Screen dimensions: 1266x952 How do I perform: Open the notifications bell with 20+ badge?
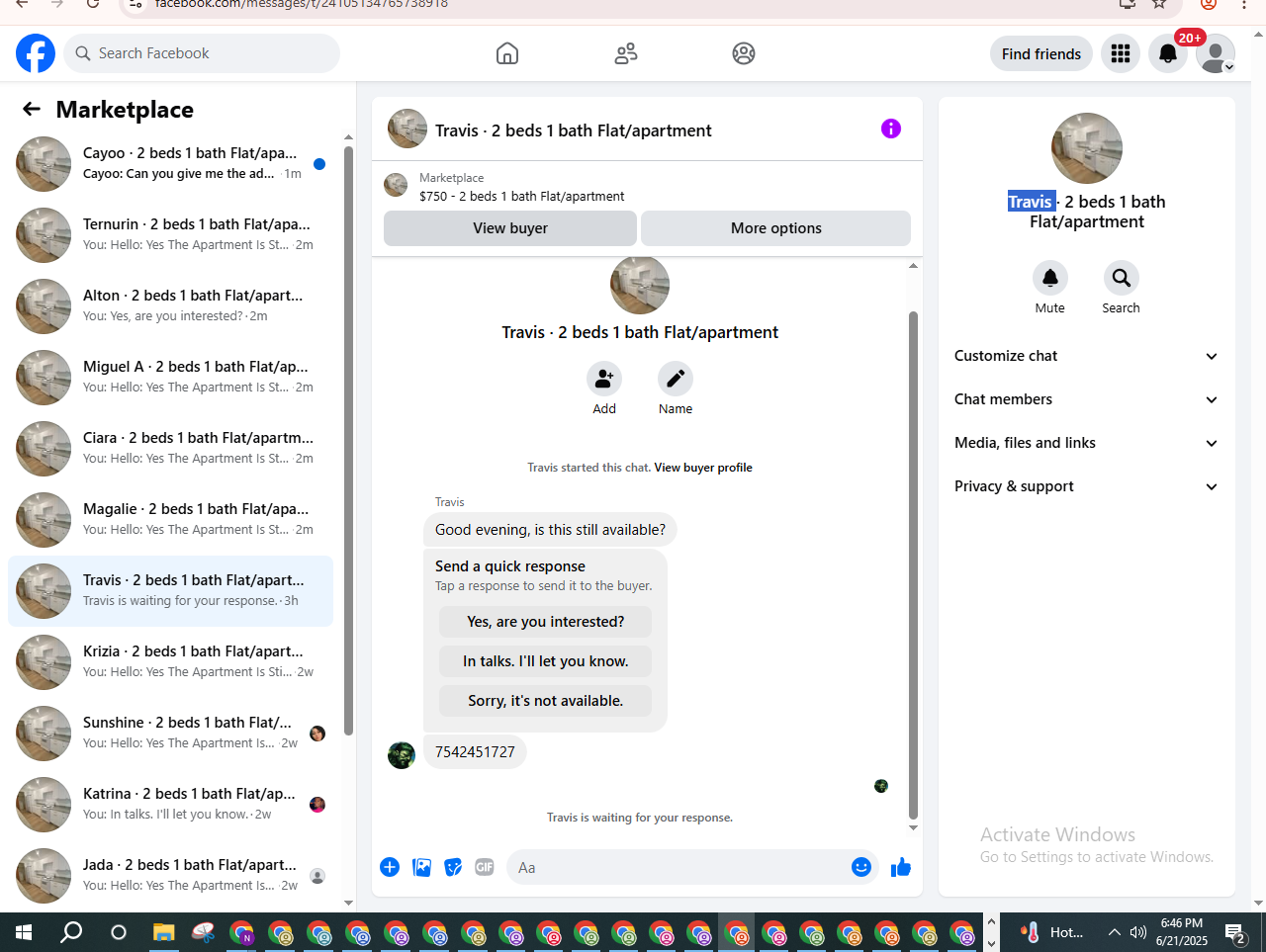pyautogui.click(x=1168, y=53)
